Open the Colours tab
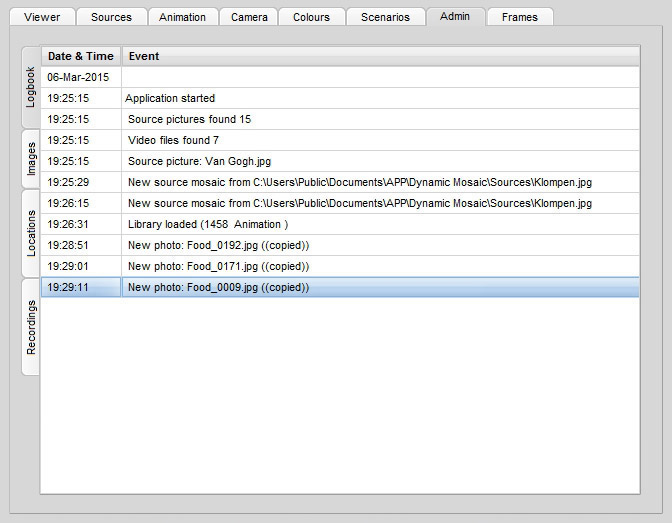The width and height of the screenshot is (672, 523). [x=311, y=17]
